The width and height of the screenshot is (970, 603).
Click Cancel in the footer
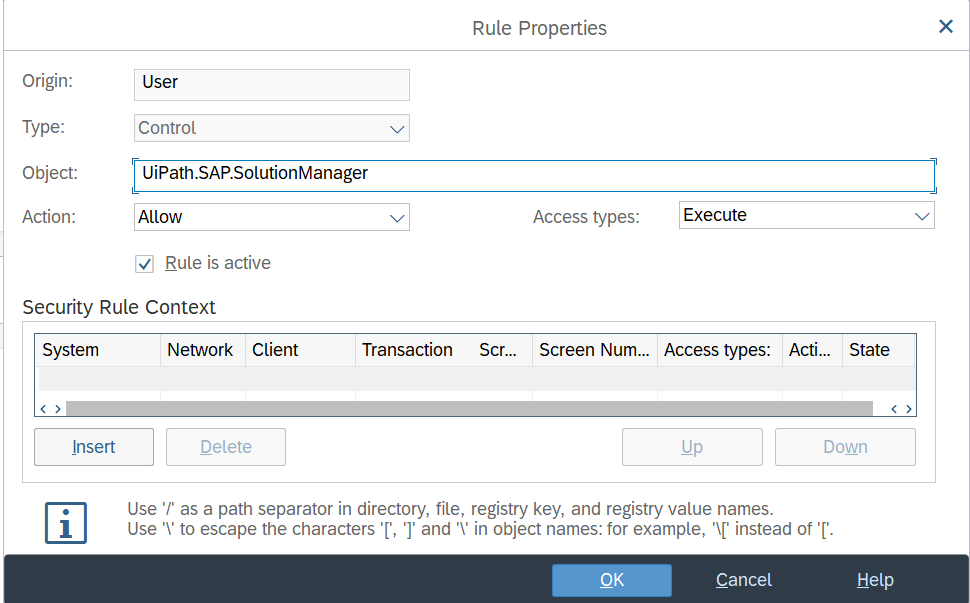pos(743,580)
